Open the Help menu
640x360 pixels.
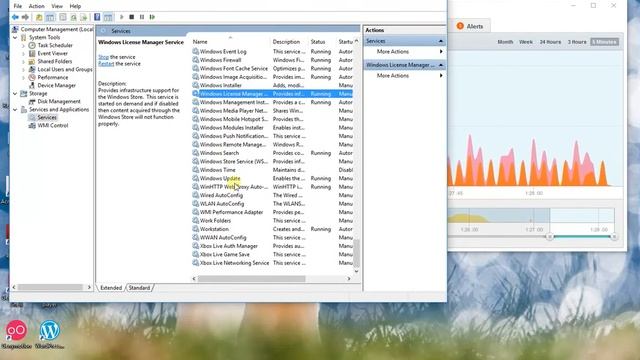(x=75, y=6)
